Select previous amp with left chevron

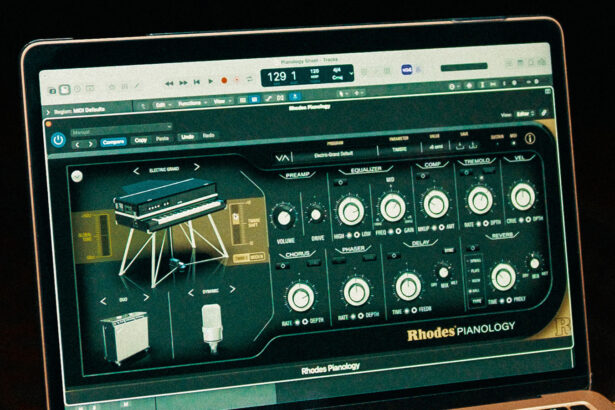coord(103,301)
